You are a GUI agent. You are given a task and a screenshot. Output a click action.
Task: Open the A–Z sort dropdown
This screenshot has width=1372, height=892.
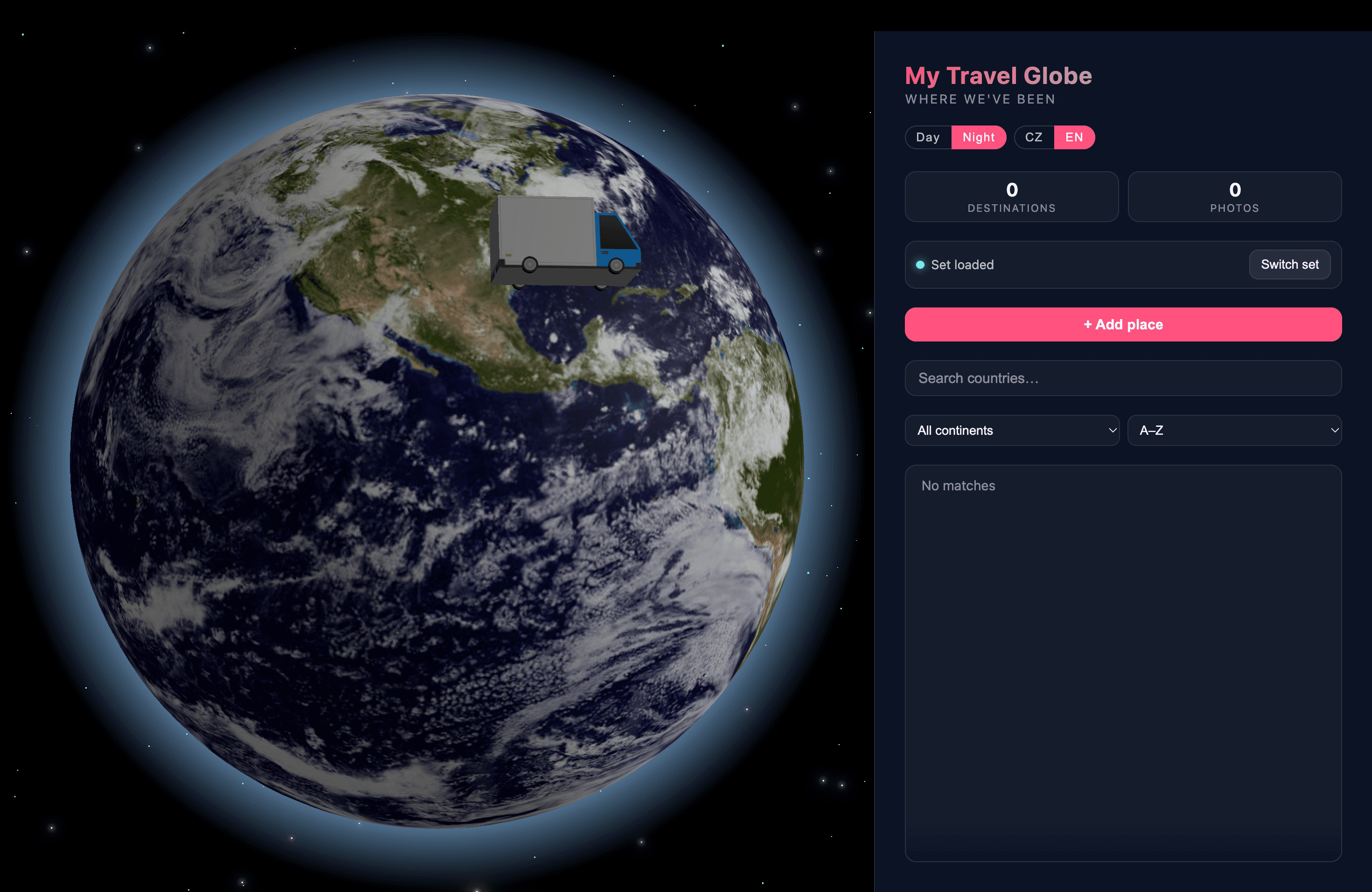(1234, 431)
